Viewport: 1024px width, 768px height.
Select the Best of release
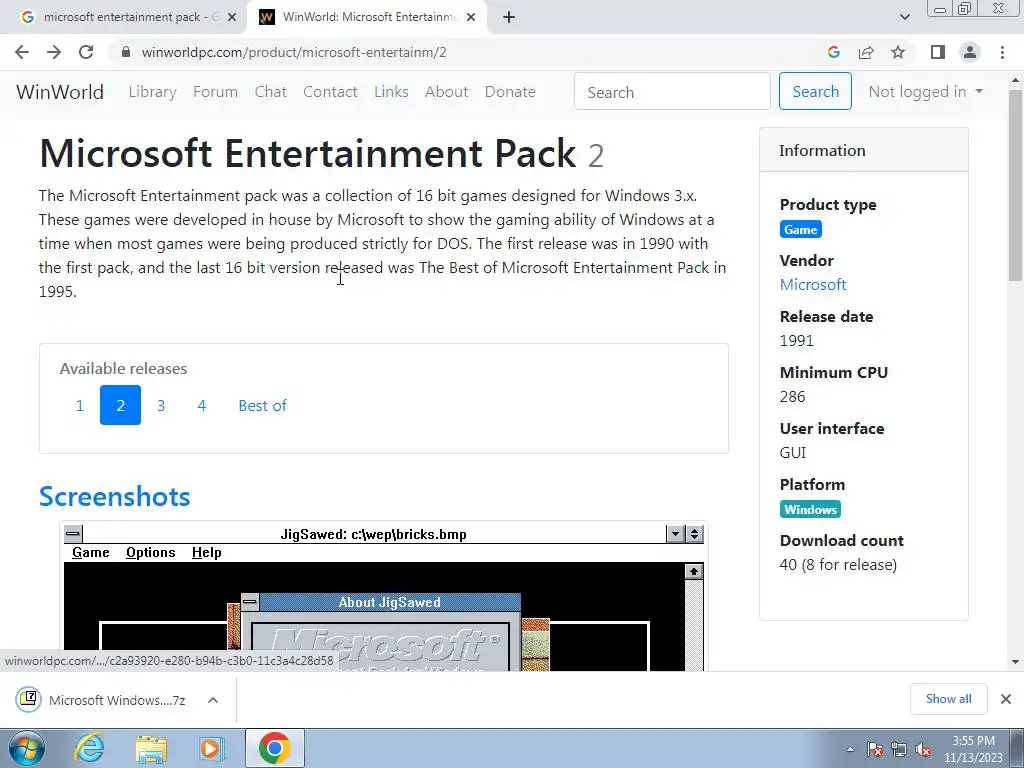(x=263, y=406)
